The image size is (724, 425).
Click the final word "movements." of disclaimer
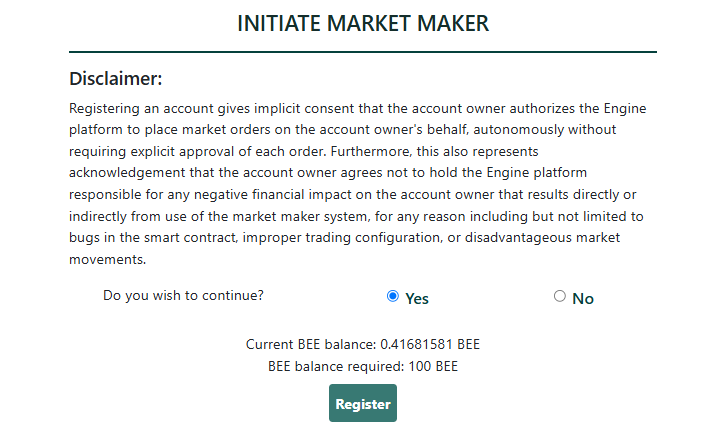tap(108, 260)
